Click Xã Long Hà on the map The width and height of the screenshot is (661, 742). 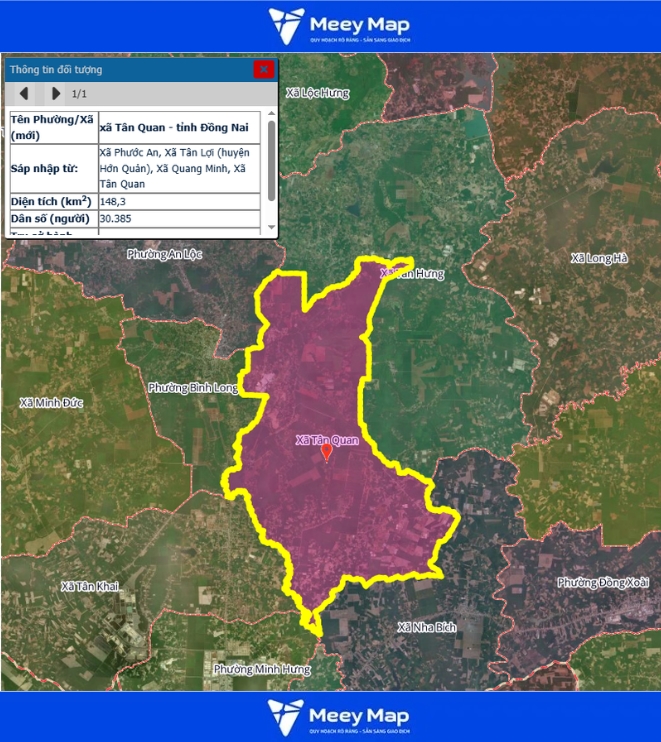tap(599, 258)
